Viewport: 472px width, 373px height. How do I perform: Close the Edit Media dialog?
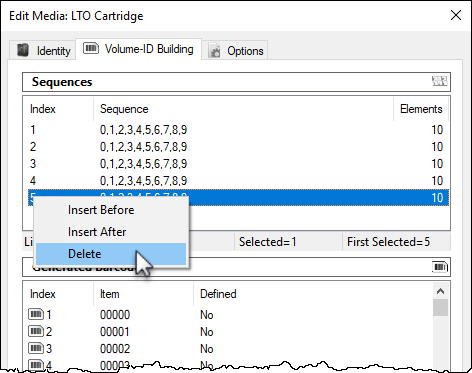456,15
